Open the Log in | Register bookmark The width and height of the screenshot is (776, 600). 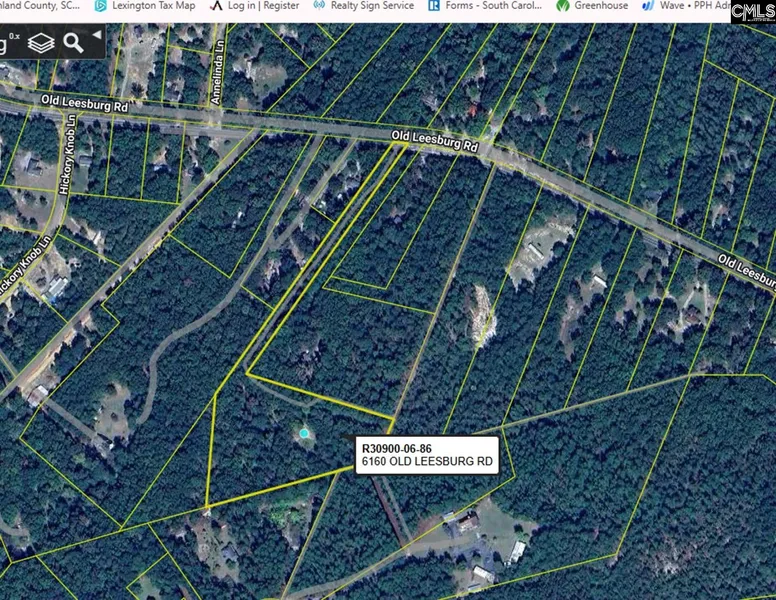tap(263, 6)
